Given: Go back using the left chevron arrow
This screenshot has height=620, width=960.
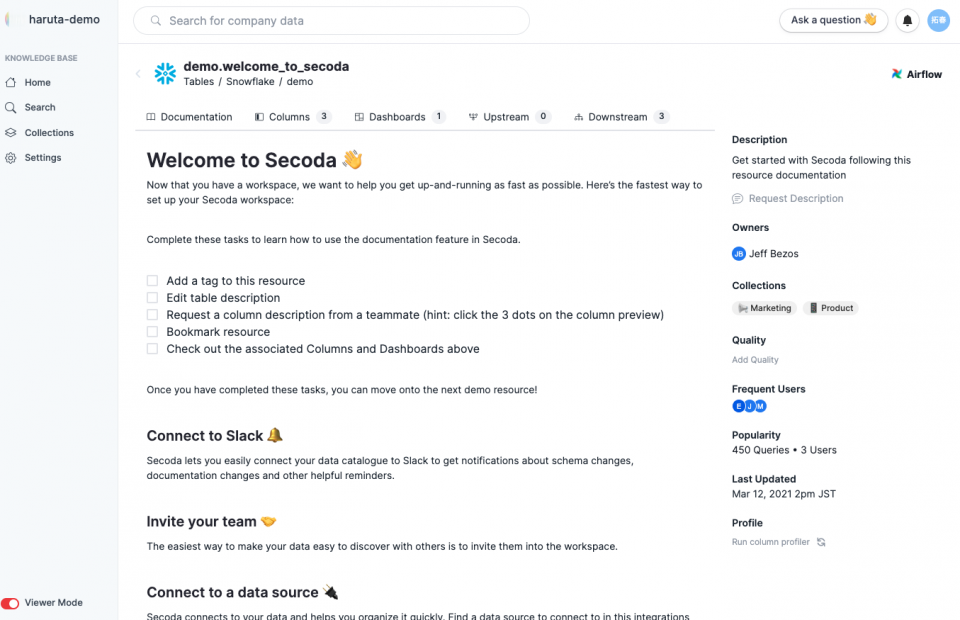Looking at the screenshot, I should [x=138, y=73].
